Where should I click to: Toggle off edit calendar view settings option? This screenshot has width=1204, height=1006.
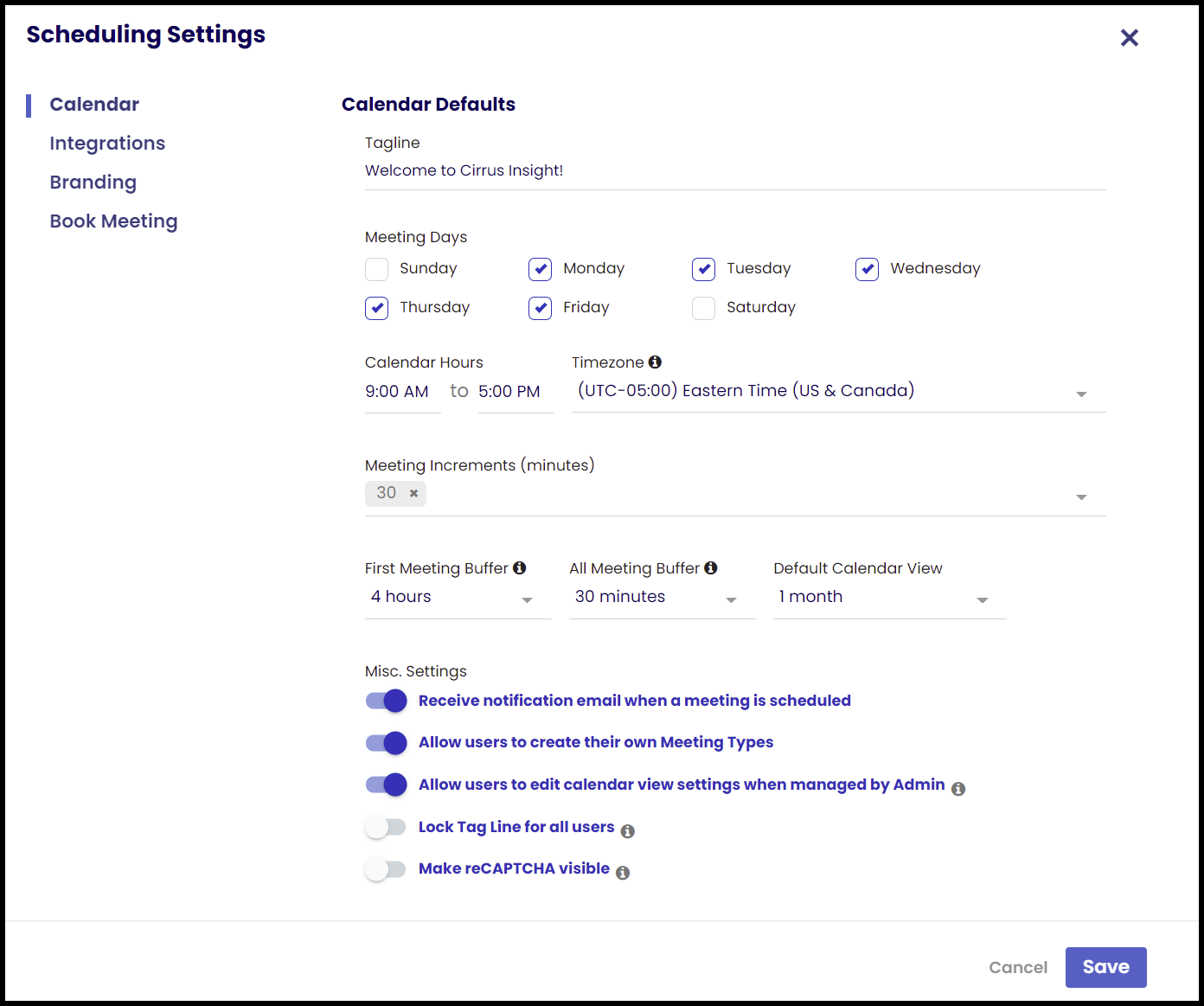tap(386, 785)
